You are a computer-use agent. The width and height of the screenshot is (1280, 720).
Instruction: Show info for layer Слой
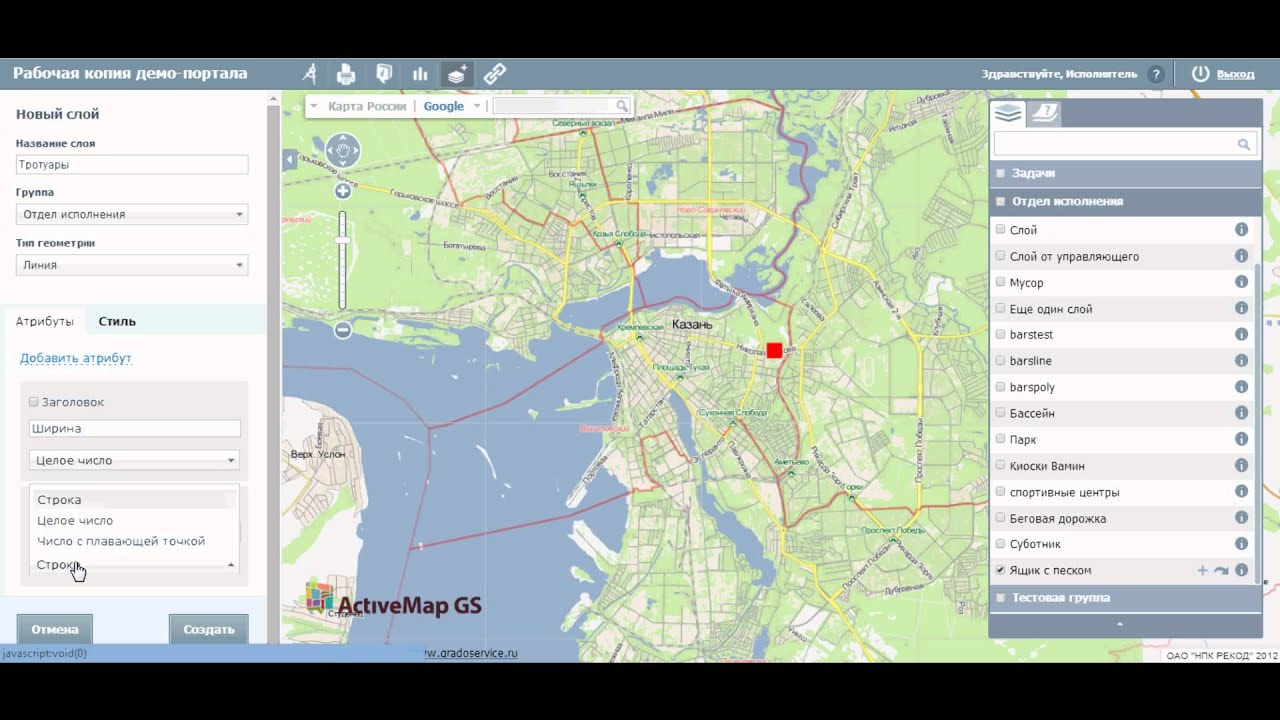[x=1241, y=229]
